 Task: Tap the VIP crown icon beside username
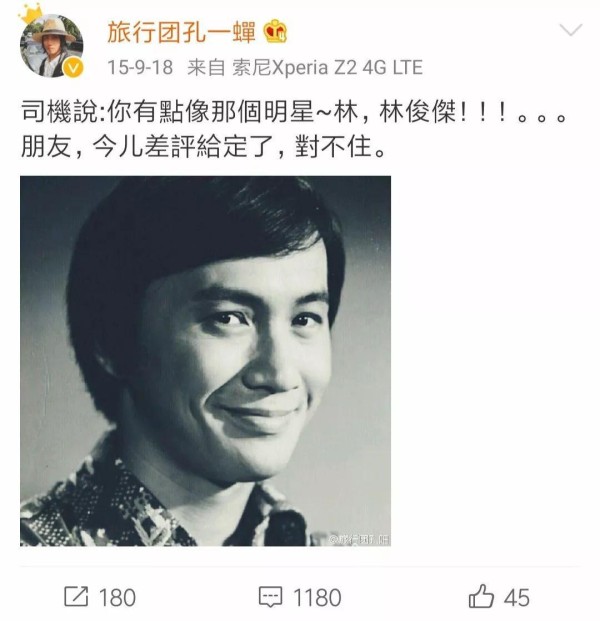[275, 31]
